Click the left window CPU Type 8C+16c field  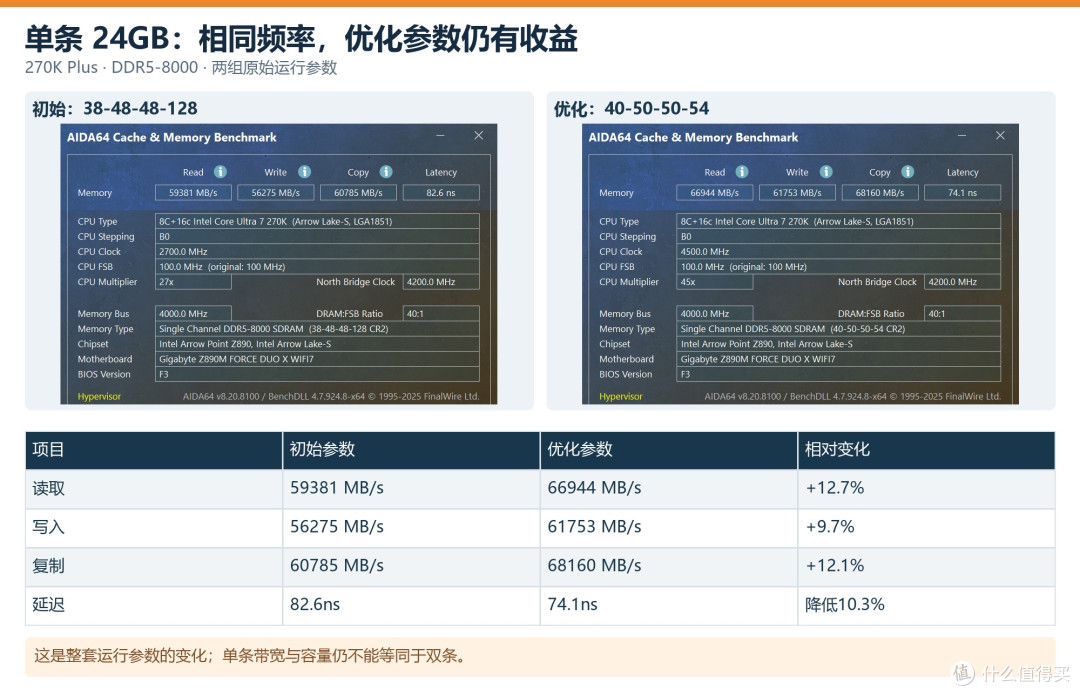(x=317, y=221)
